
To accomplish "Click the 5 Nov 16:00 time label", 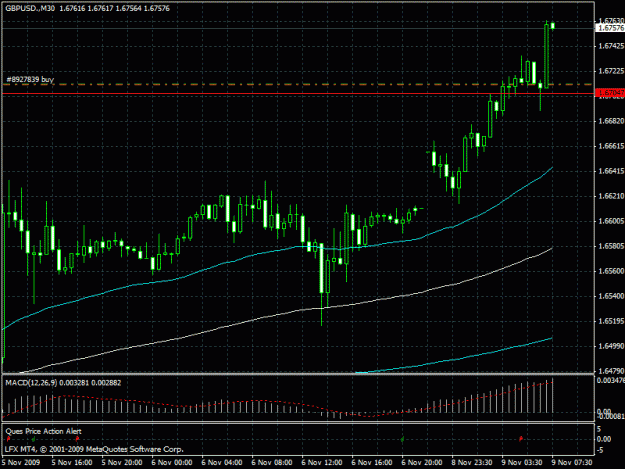I will 72,462.
